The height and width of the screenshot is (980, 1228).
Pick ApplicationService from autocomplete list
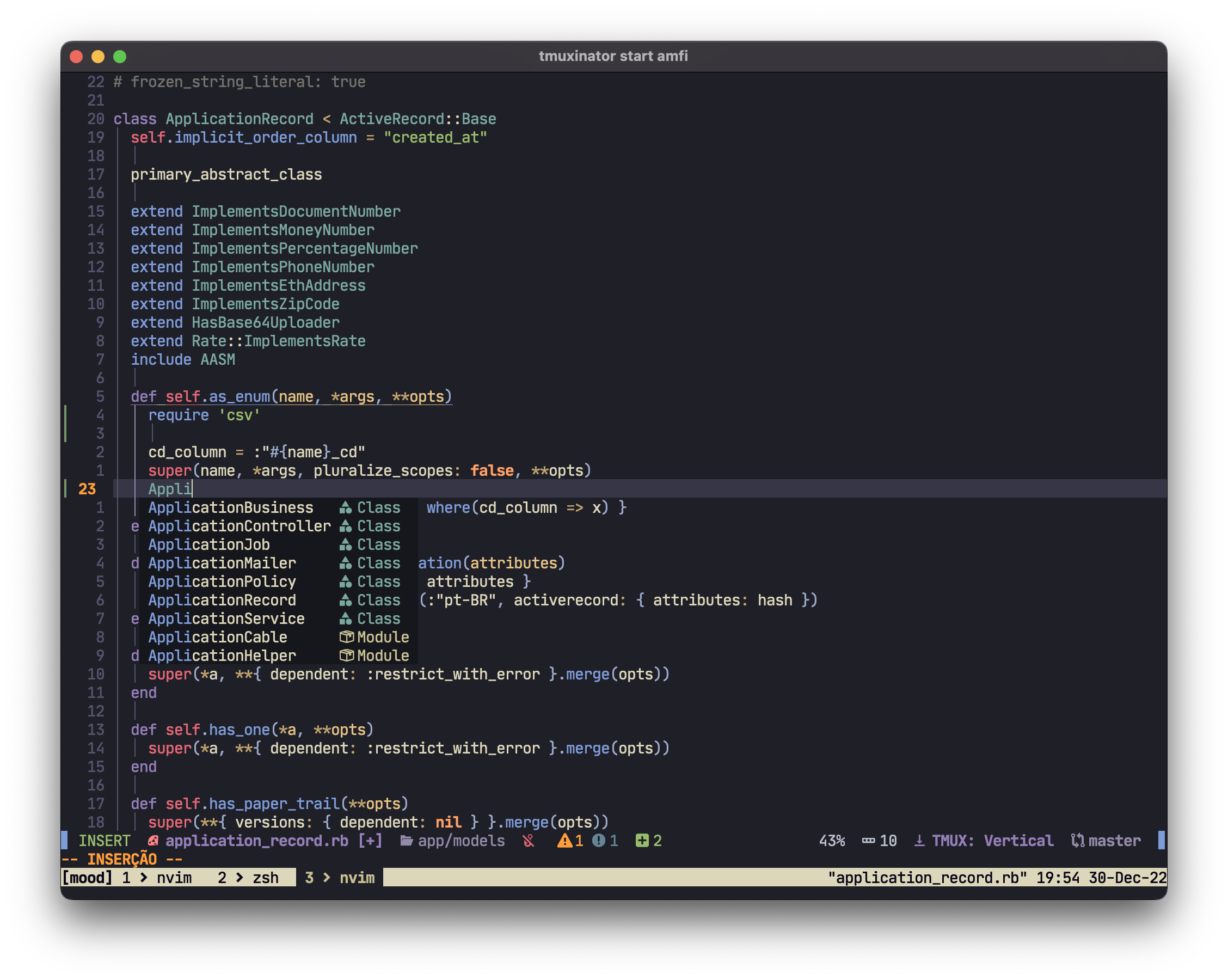226,619
